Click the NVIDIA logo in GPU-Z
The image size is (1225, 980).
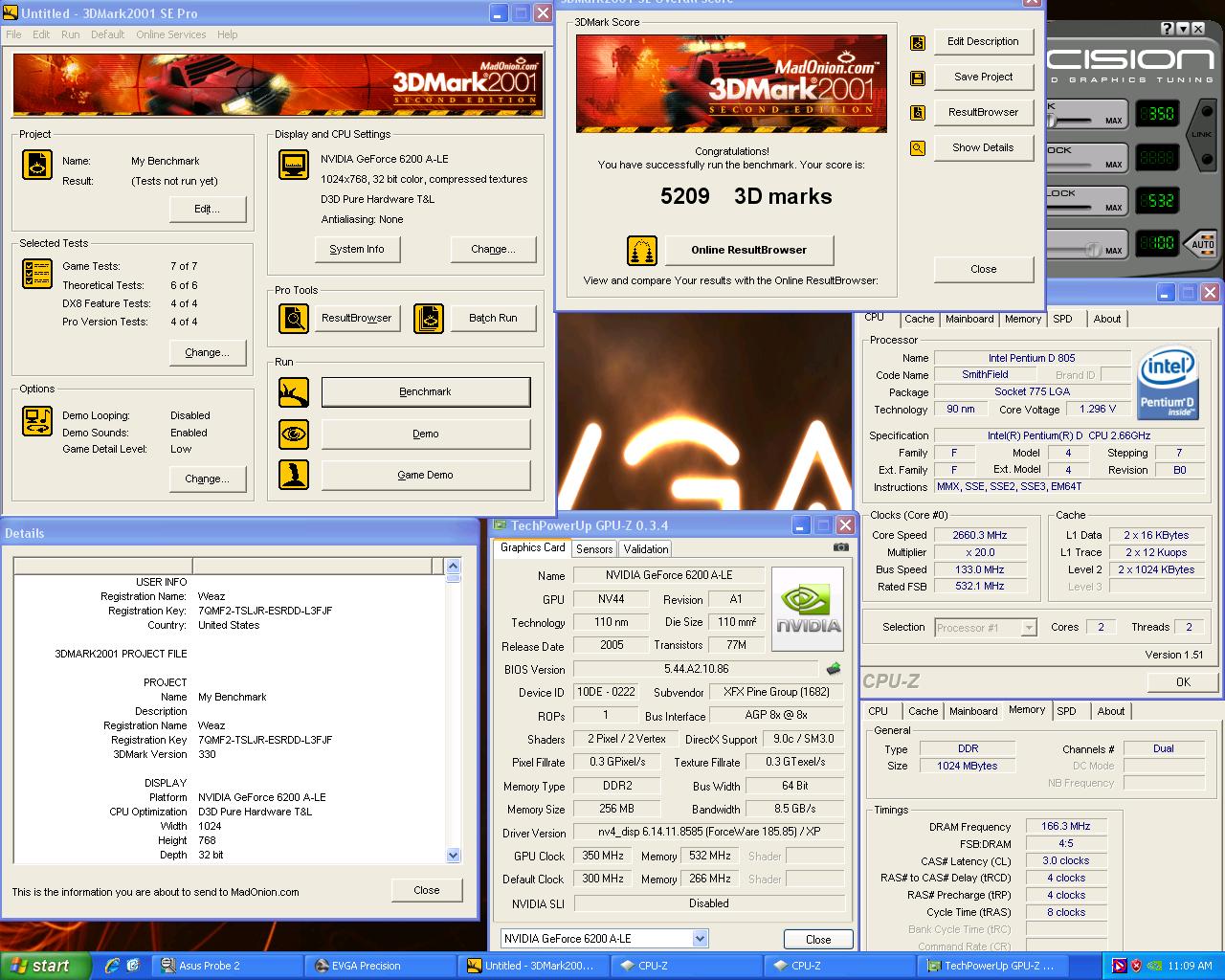[808, 609]
